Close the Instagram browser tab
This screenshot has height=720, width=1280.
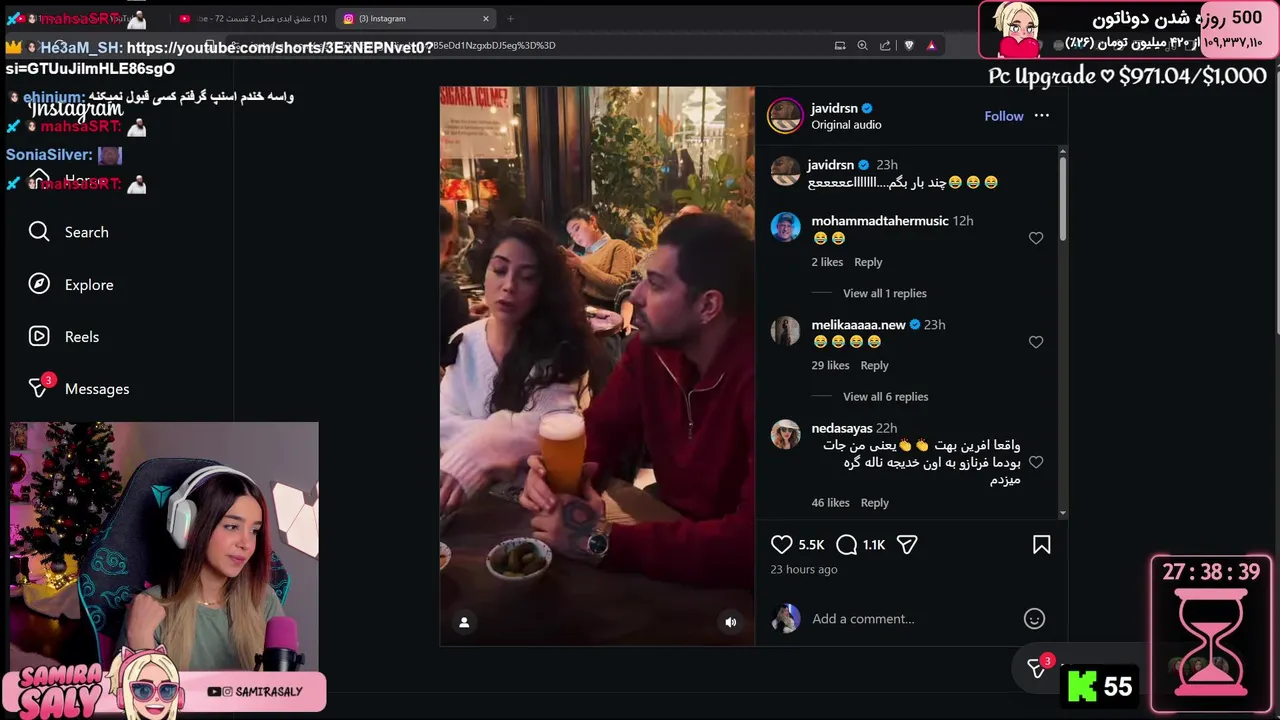[486, 18]
